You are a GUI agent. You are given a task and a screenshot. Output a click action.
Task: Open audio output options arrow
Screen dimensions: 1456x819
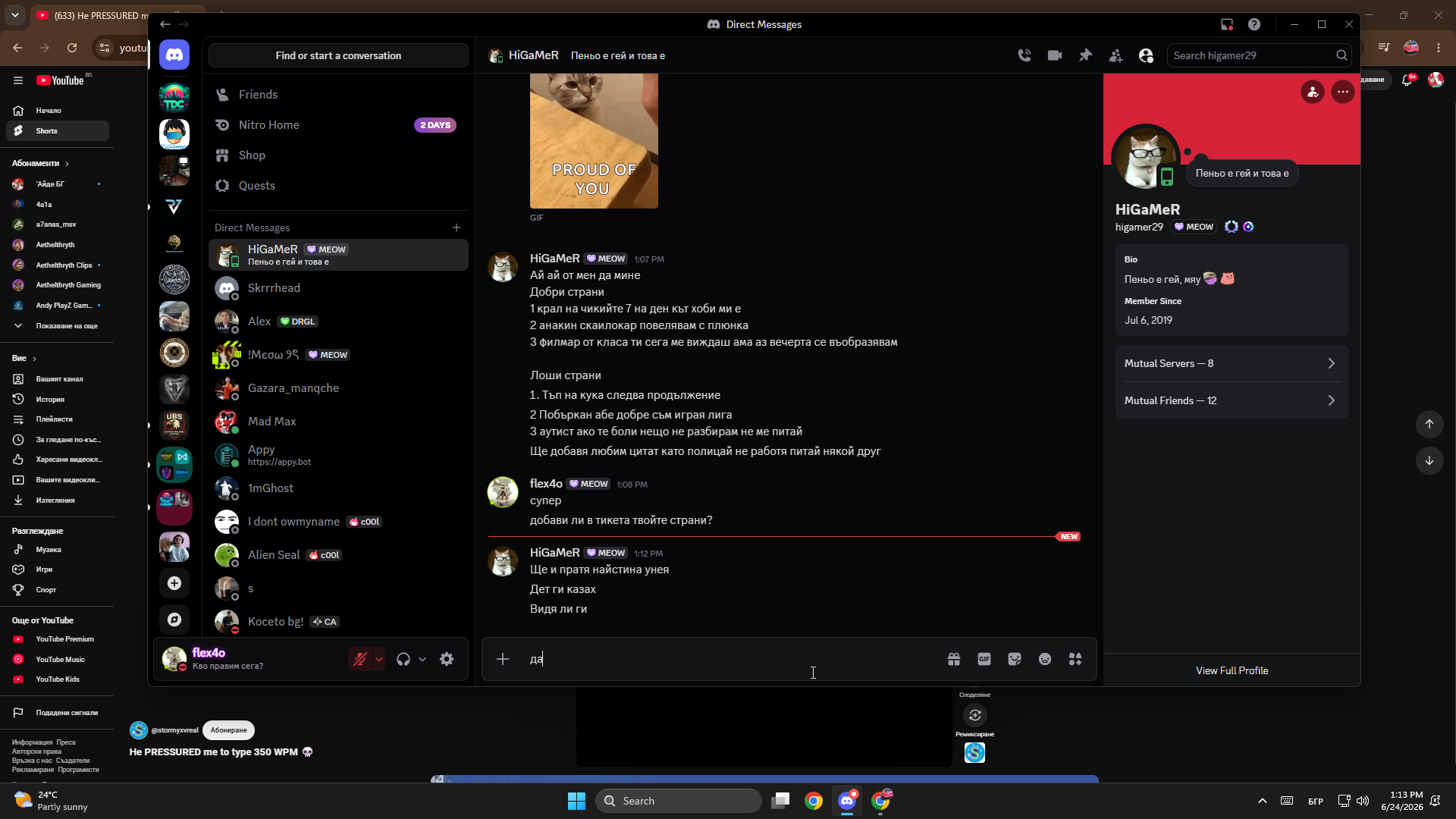[422, 659]
